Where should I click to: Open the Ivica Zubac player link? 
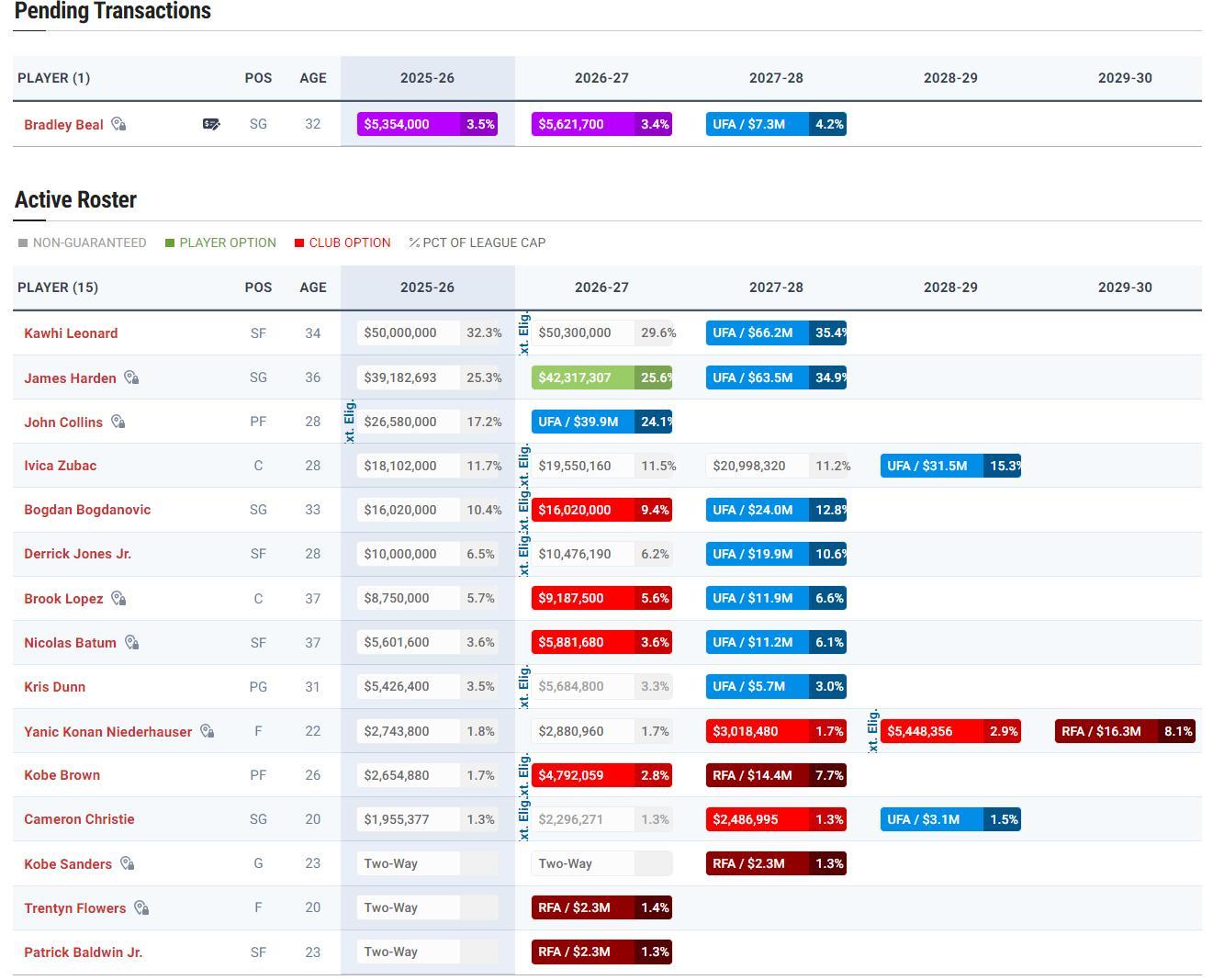60,466
